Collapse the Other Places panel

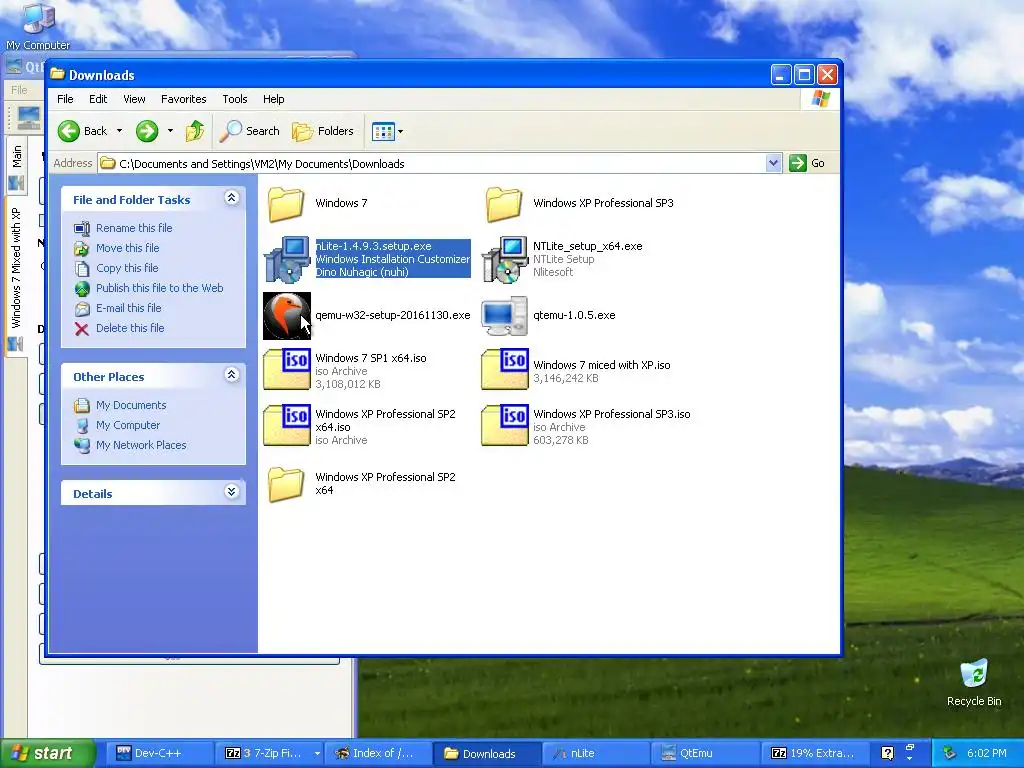click(x=231, y=375)
